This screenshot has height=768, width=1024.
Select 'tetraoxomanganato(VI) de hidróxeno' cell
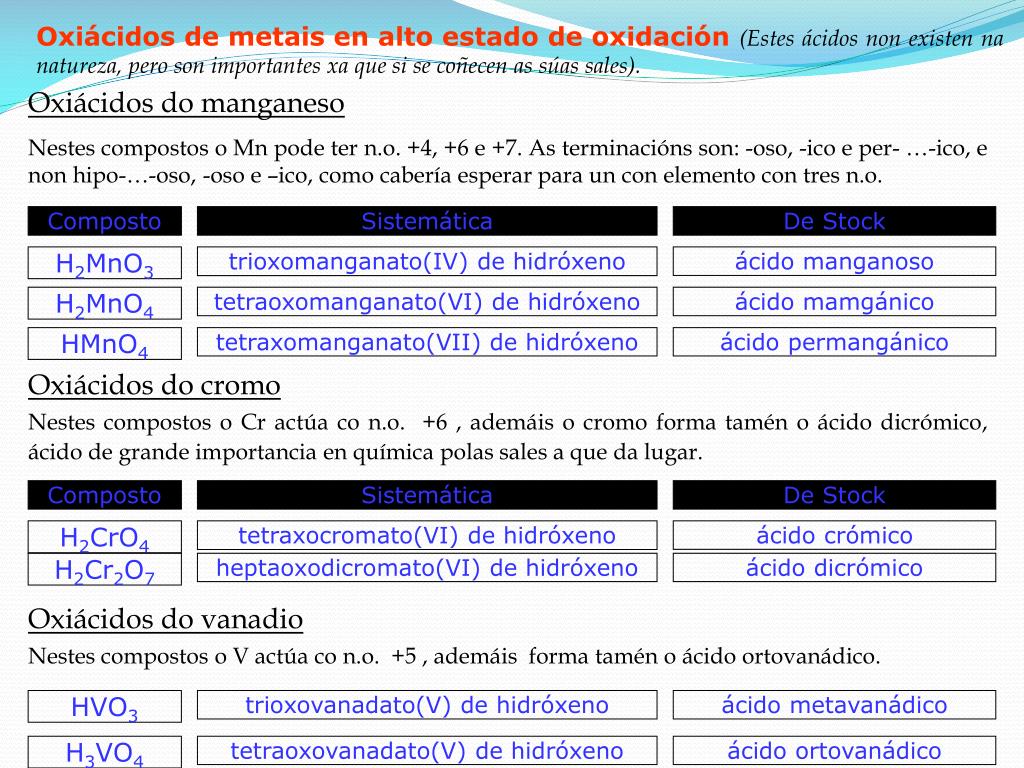click(x=427, y=302)
